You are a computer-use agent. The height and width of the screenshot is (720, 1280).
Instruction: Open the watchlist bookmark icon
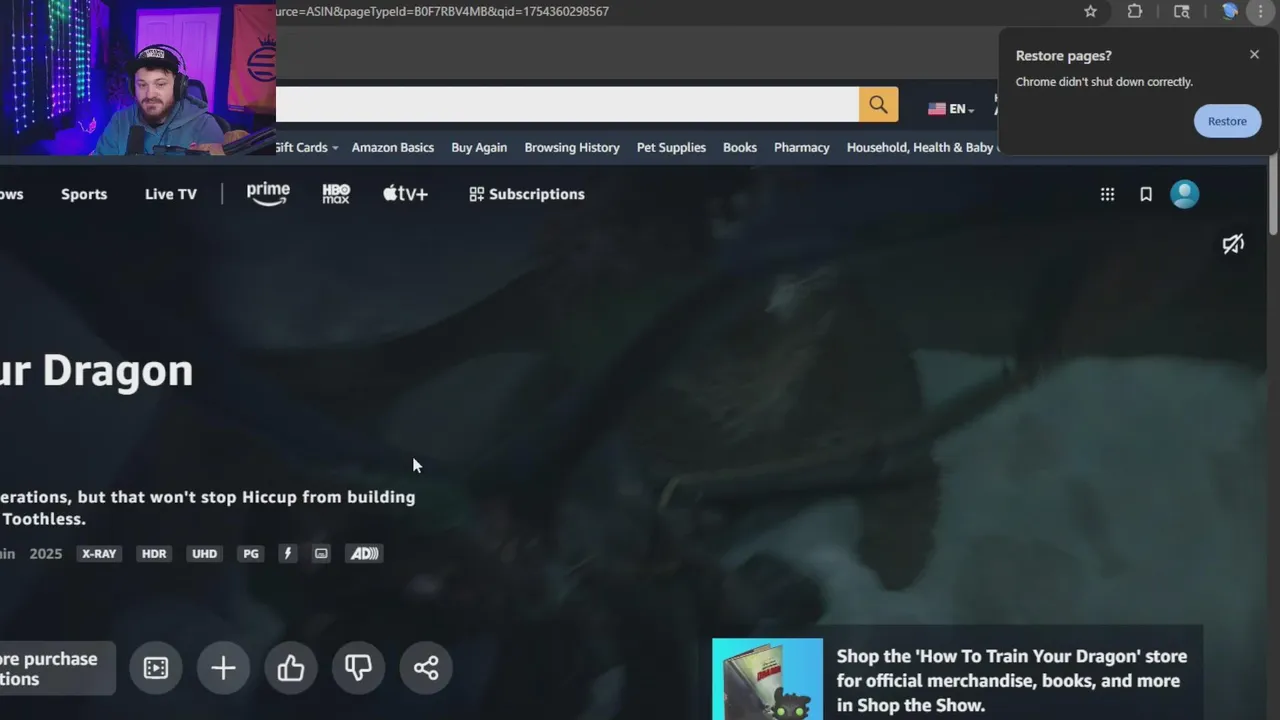pyautogui.click(x=1146, y=194)
